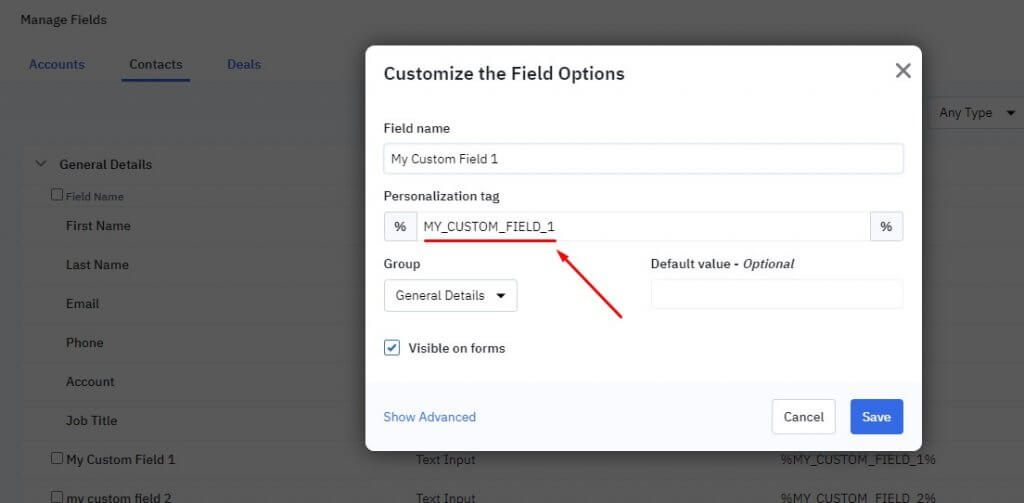
Task: Click the Save button
Action: [x=876, y=417]
